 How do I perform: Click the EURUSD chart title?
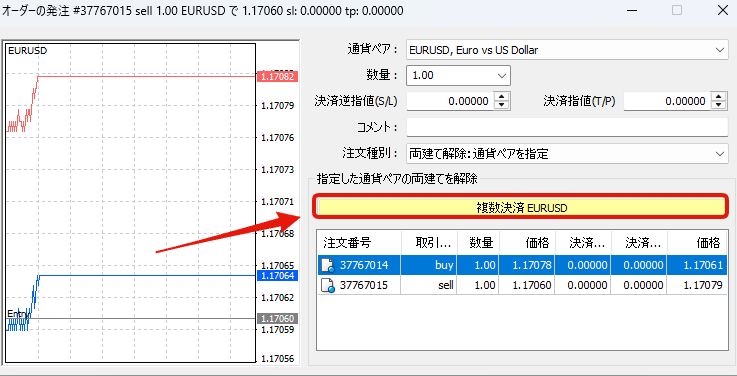click(x=28, y=51)
